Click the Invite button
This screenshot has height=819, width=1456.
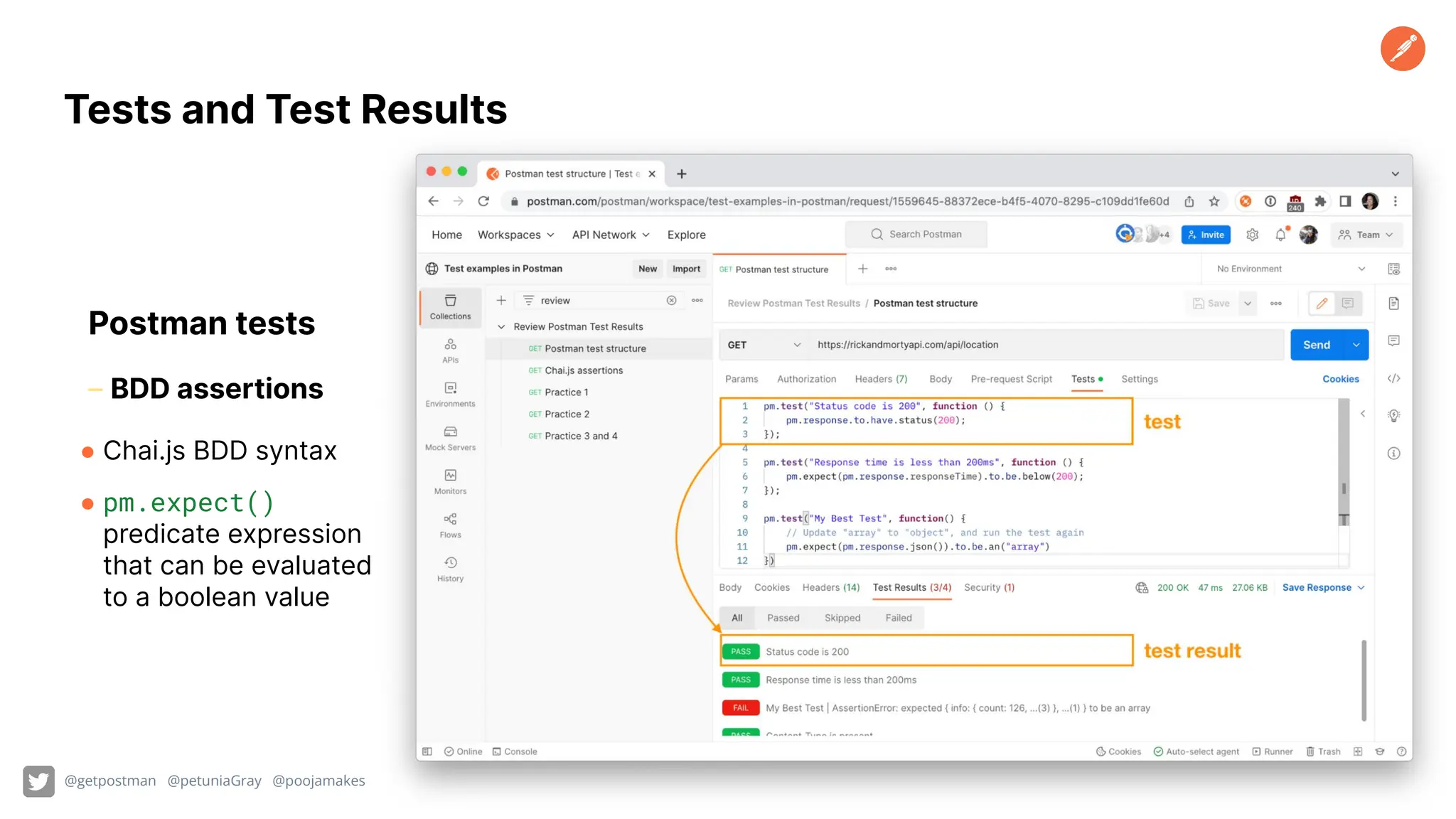click(1206, 235)
